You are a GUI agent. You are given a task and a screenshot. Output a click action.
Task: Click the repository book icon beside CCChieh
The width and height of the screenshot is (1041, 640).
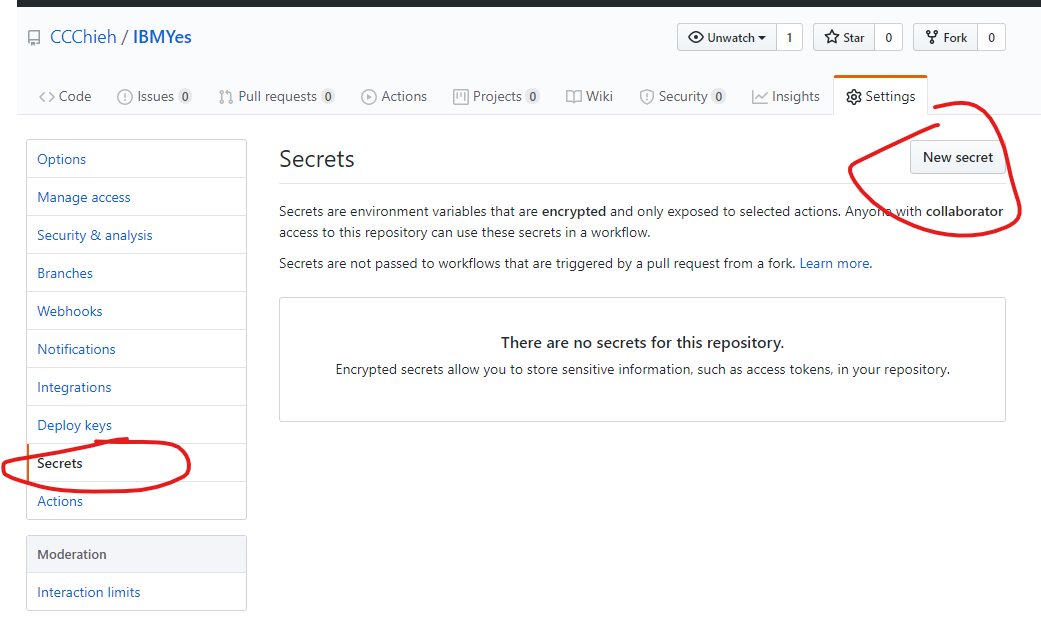34,38
